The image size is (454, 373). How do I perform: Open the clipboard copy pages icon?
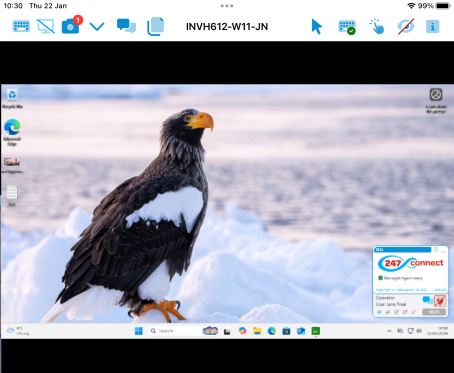click(156, 26)
